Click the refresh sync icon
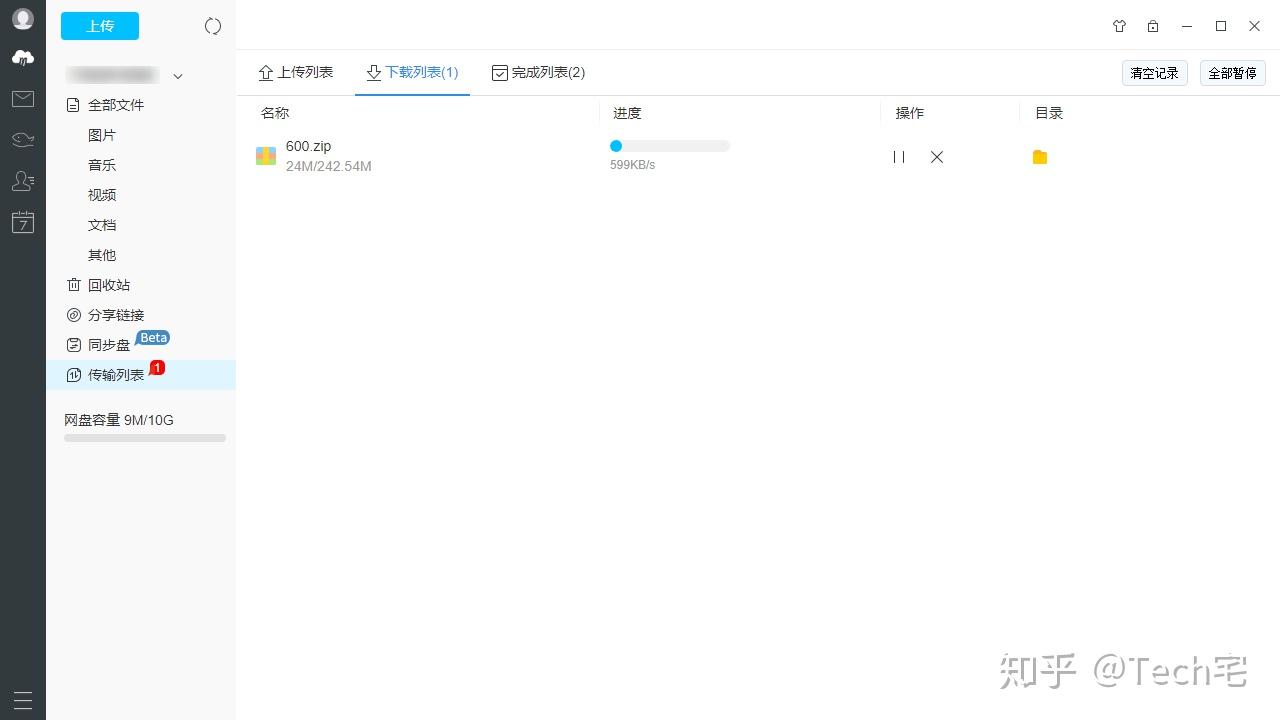The image size is (1280, 720). click(213, 27)
